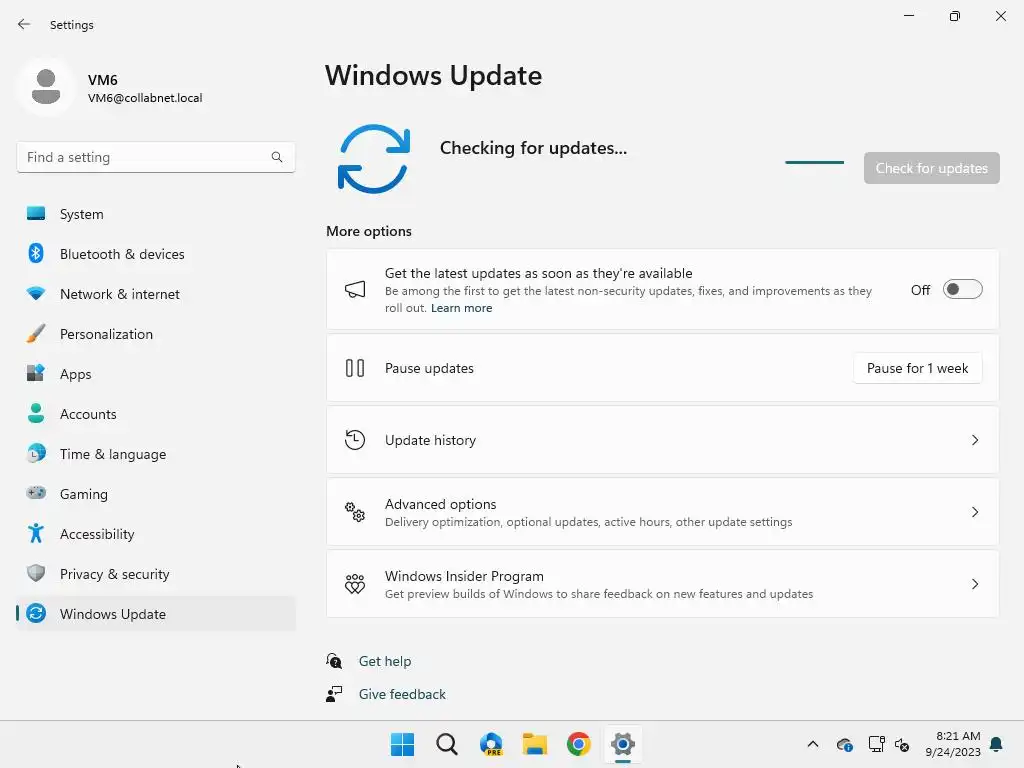Select System in the settings sidebar
The height and width of the screenshot is (768, 1024).
click(156, 214)
